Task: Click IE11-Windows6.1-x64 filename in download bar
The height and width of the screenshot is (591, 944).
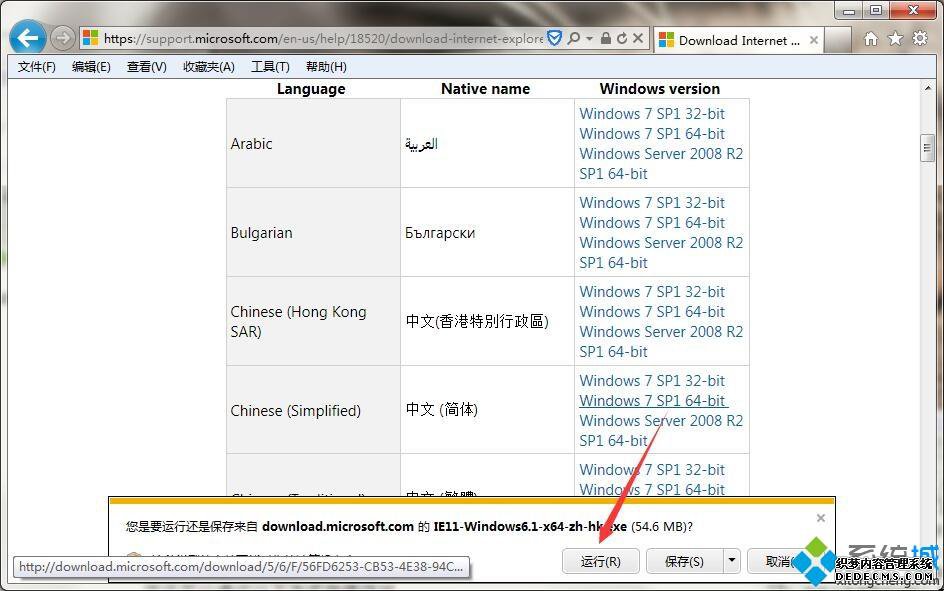Action: (x=530, y=527)
